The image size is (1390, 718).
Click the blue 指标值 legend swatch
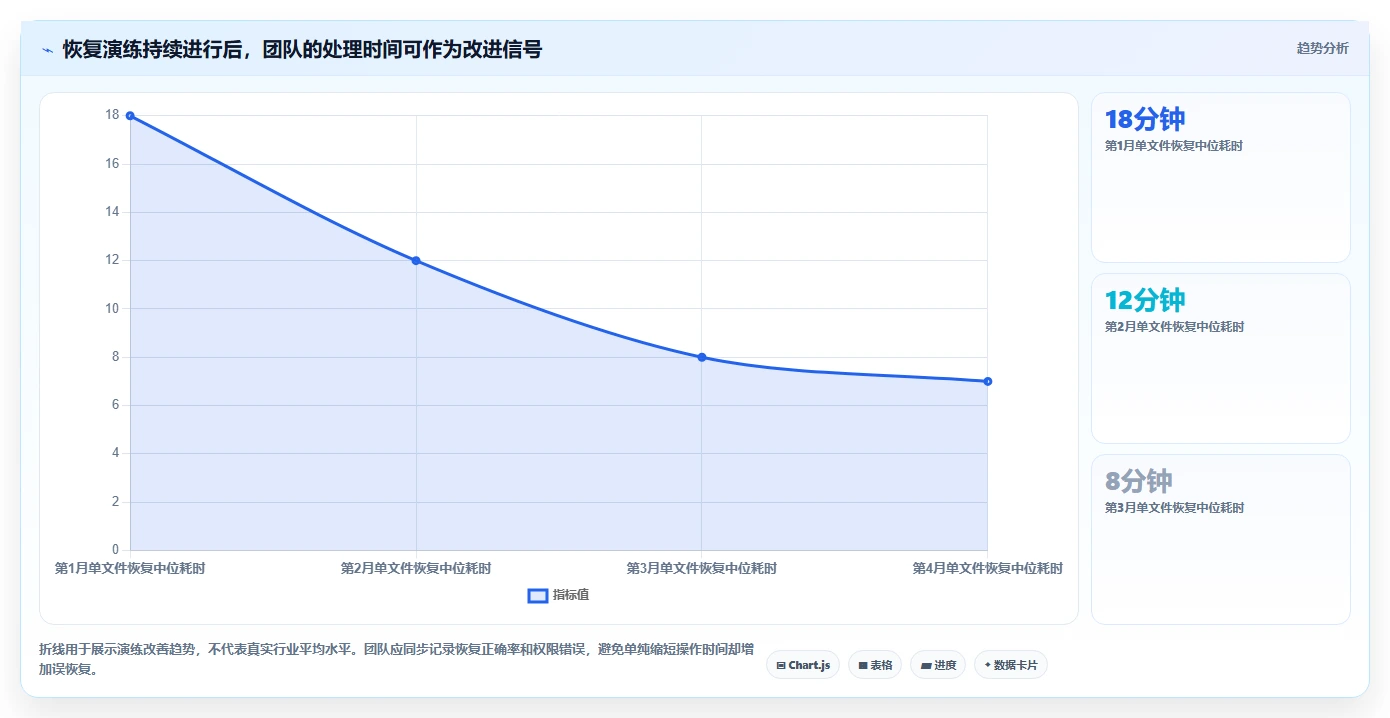point(538,596)
